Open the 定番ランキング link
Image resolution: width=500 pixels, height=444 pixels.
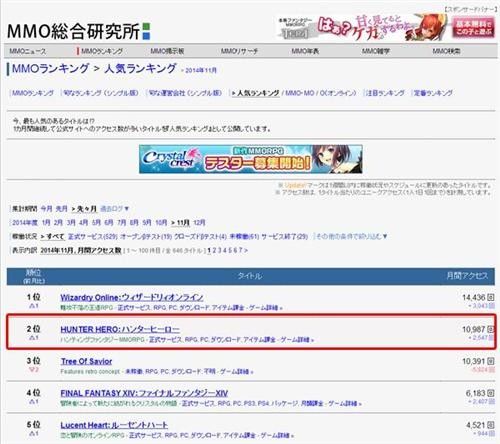tap(433, 93)
